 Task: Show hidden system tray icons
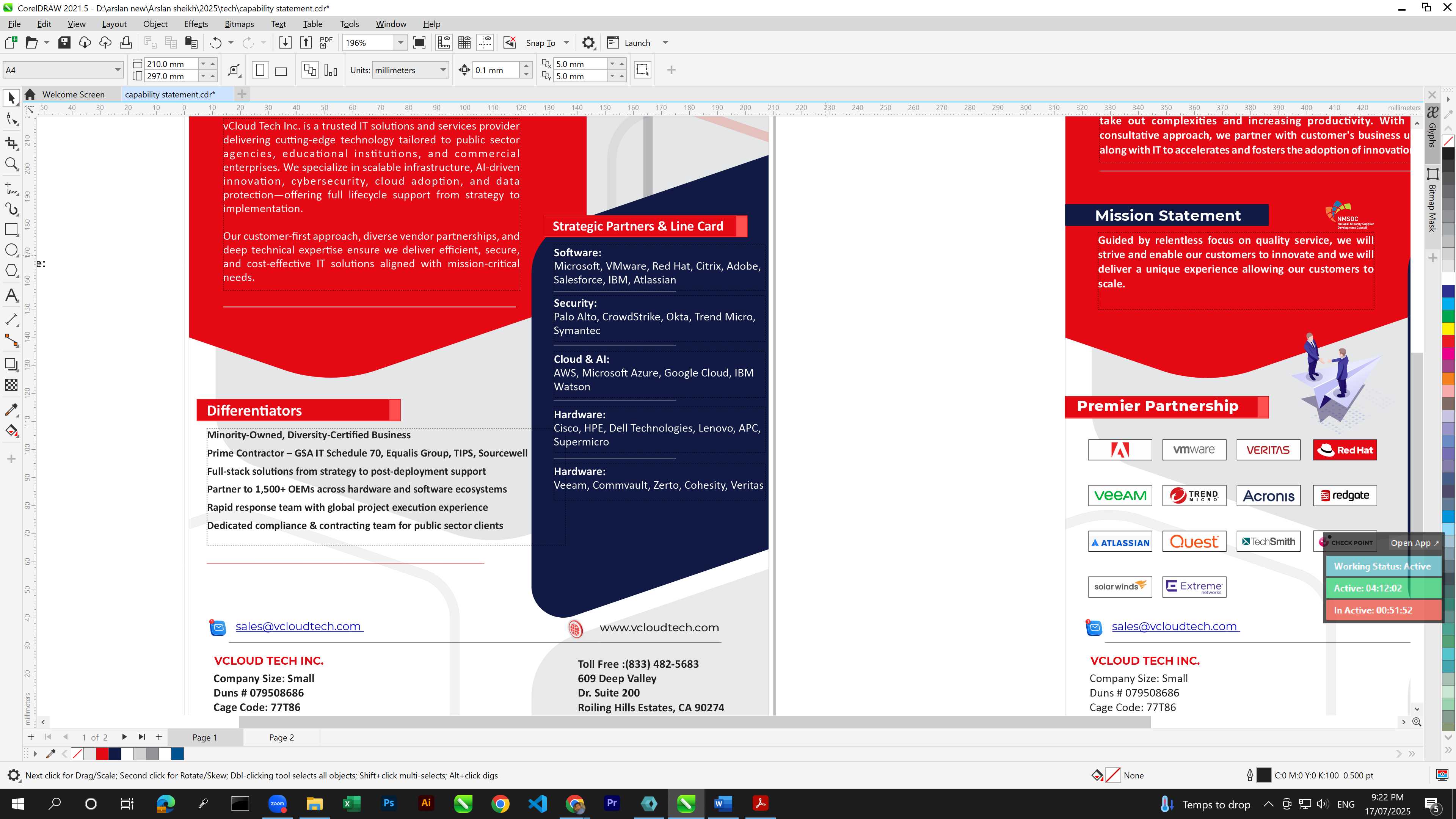(x=1268, y=804)
